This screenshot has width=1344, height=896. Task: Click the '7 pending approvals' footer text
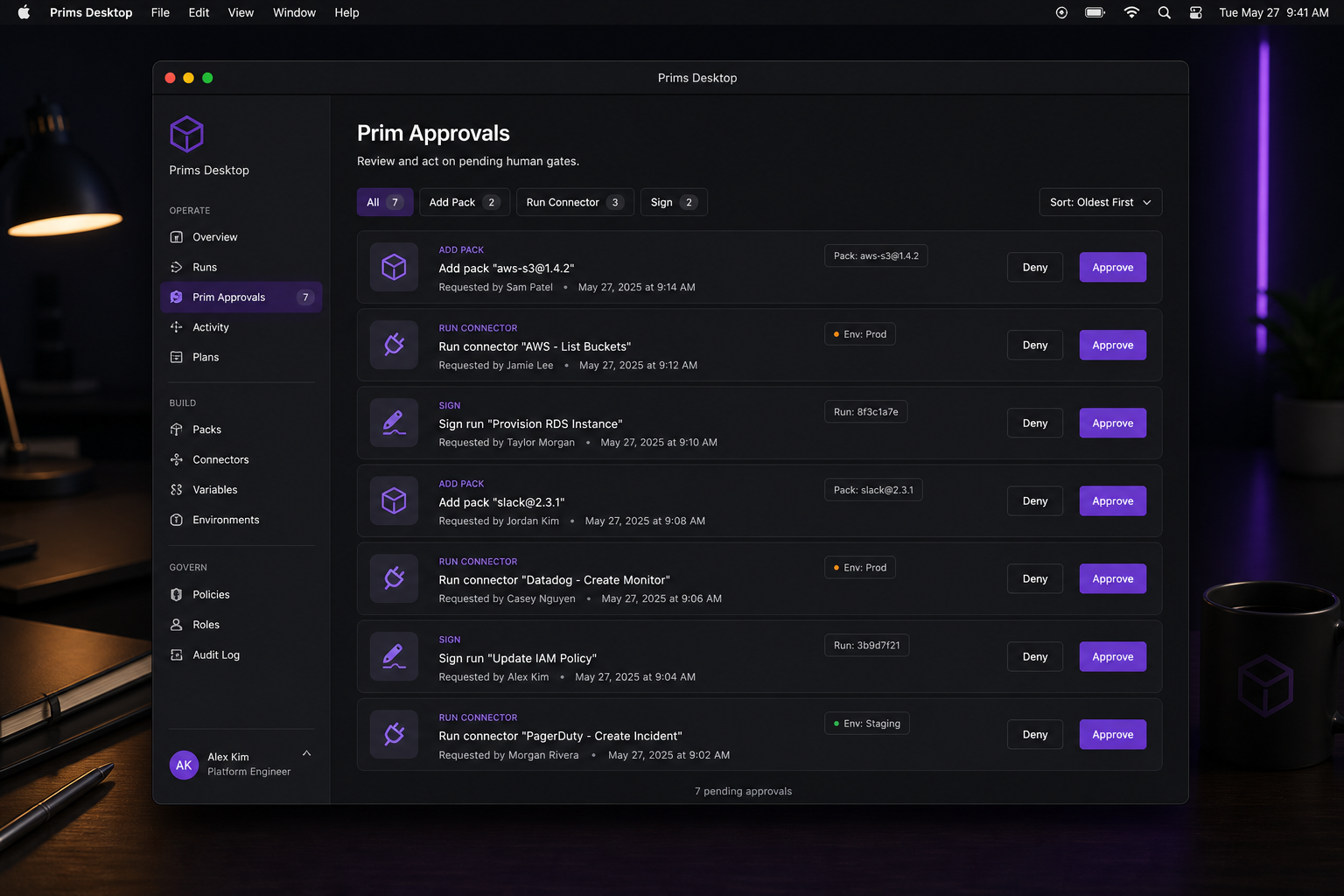pos(744,791)
